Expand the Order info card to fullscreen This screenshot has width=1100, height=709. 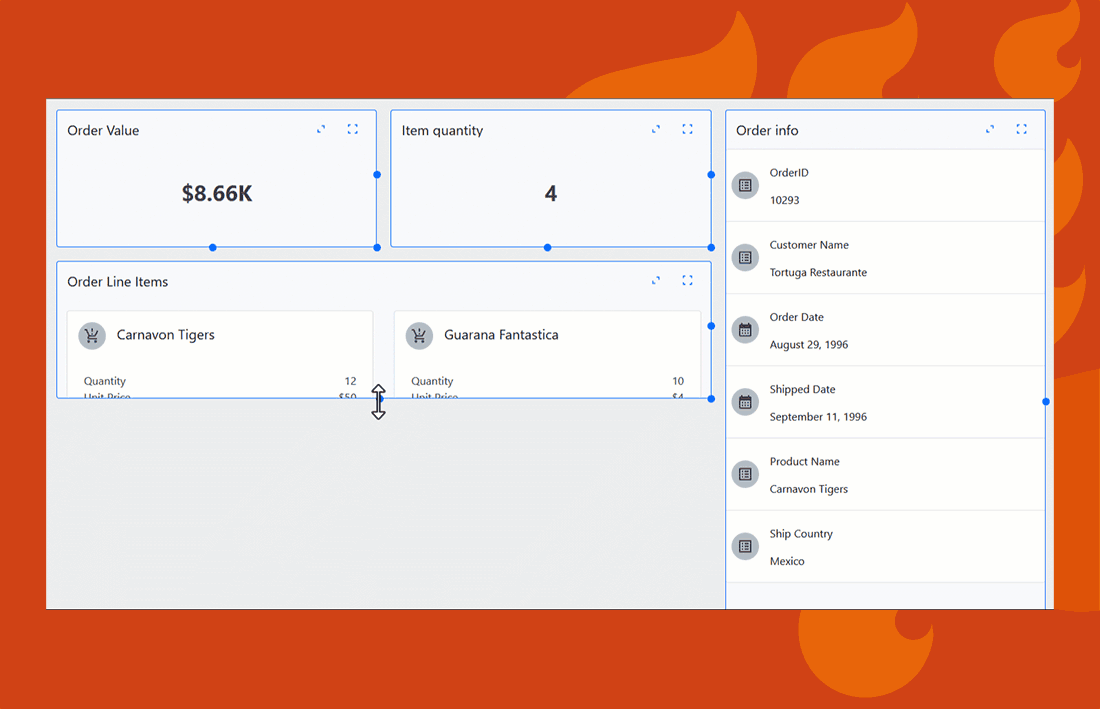[x=1021, y=129]
